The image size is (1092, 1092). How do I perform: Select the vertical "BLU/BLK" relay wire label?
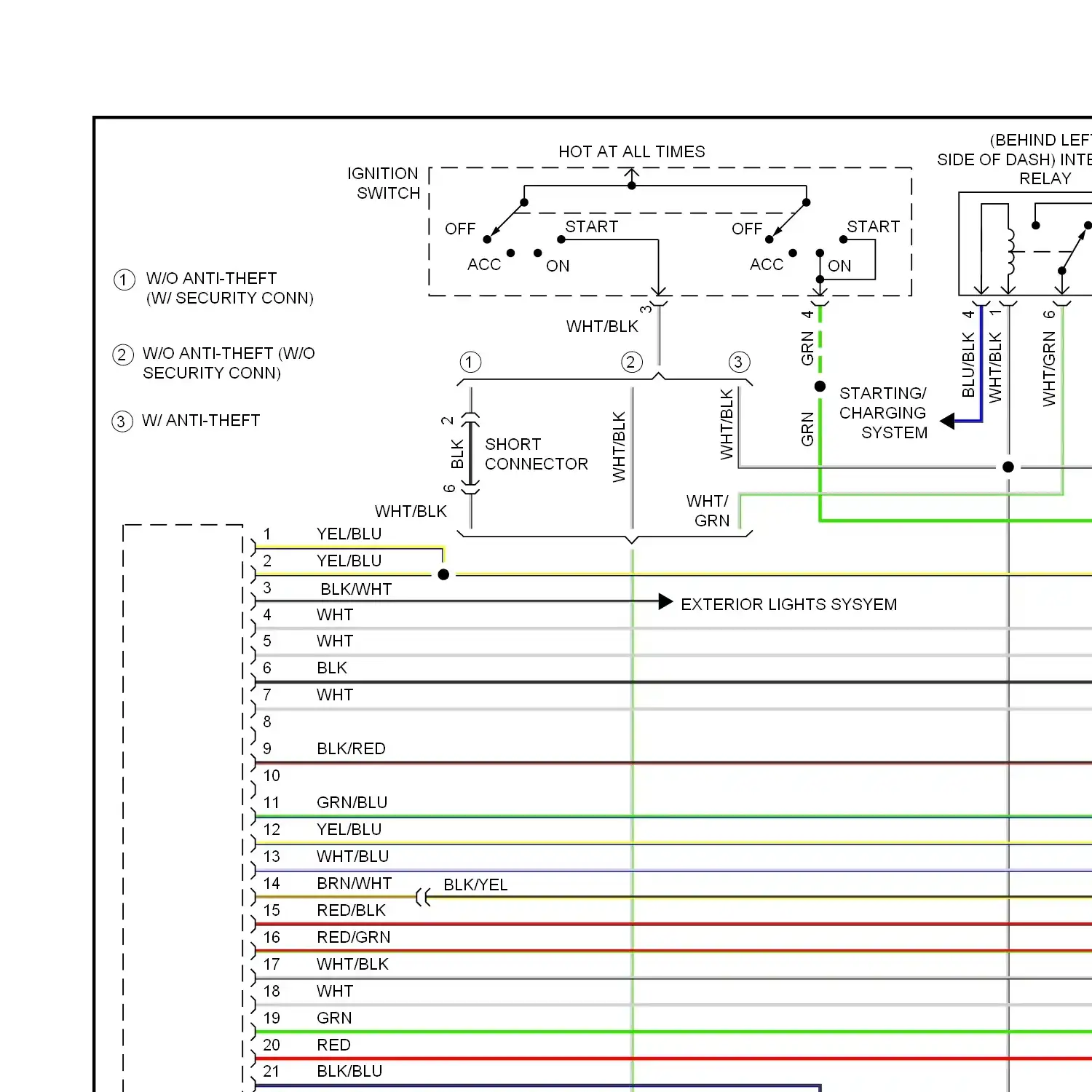968,365
